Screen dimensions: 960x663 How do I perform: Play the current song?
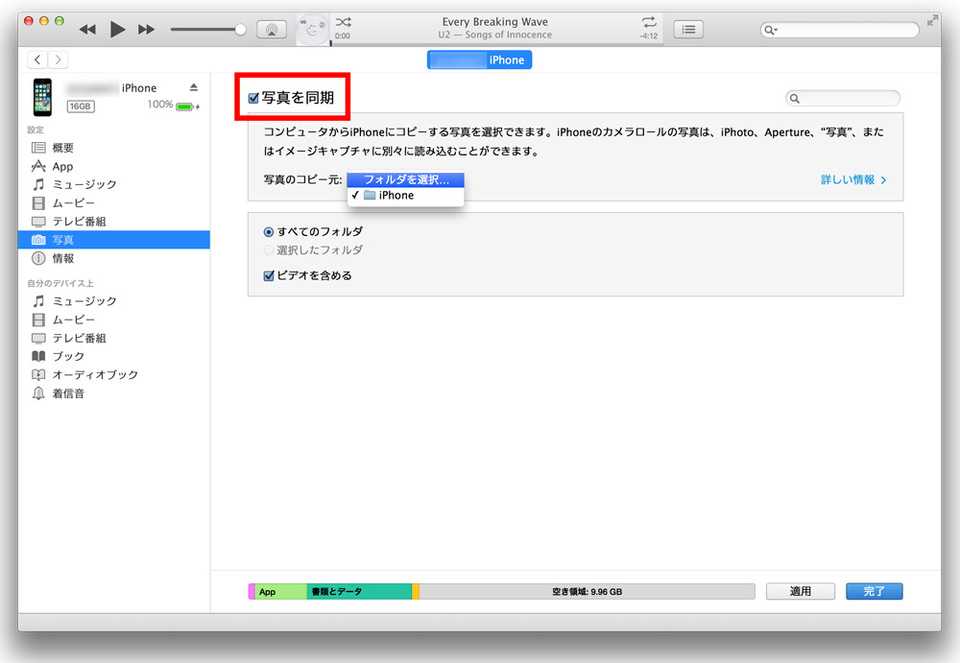pyautogui.click(x=117, y=29)
